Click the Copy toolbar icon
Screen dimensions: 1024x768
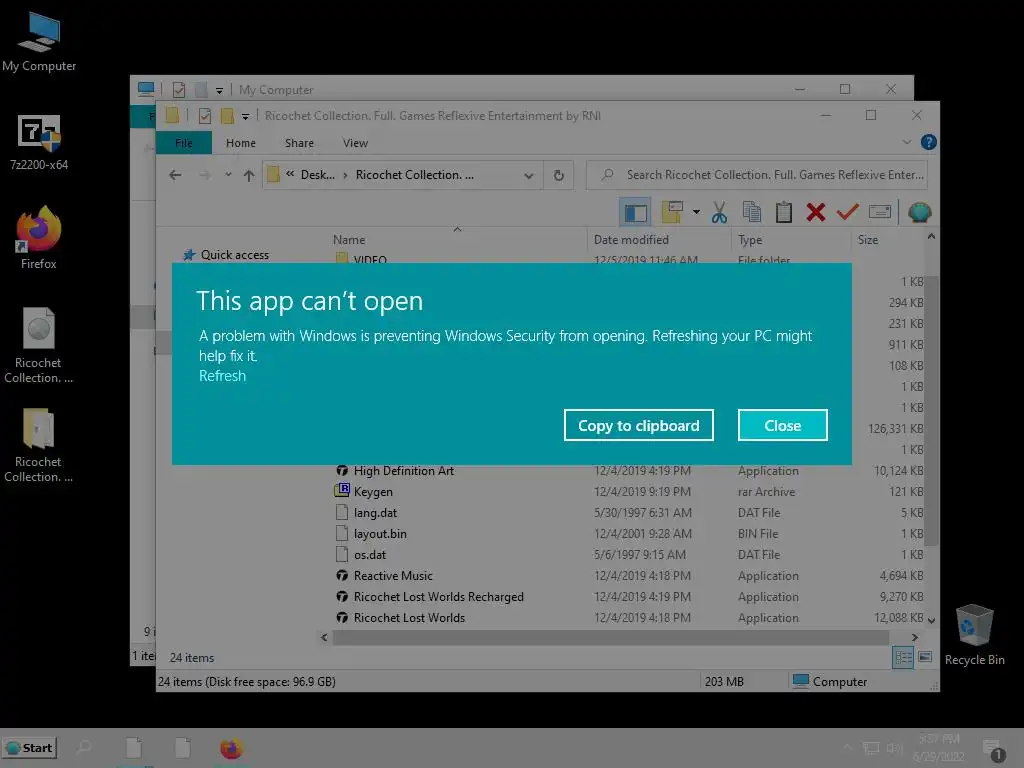(752, 212)
